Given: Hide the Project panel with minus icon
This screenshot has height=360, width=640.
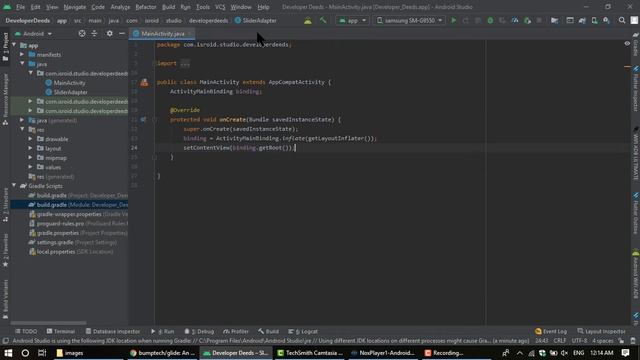Looking at the screenshot, I should tap(122, 33).
